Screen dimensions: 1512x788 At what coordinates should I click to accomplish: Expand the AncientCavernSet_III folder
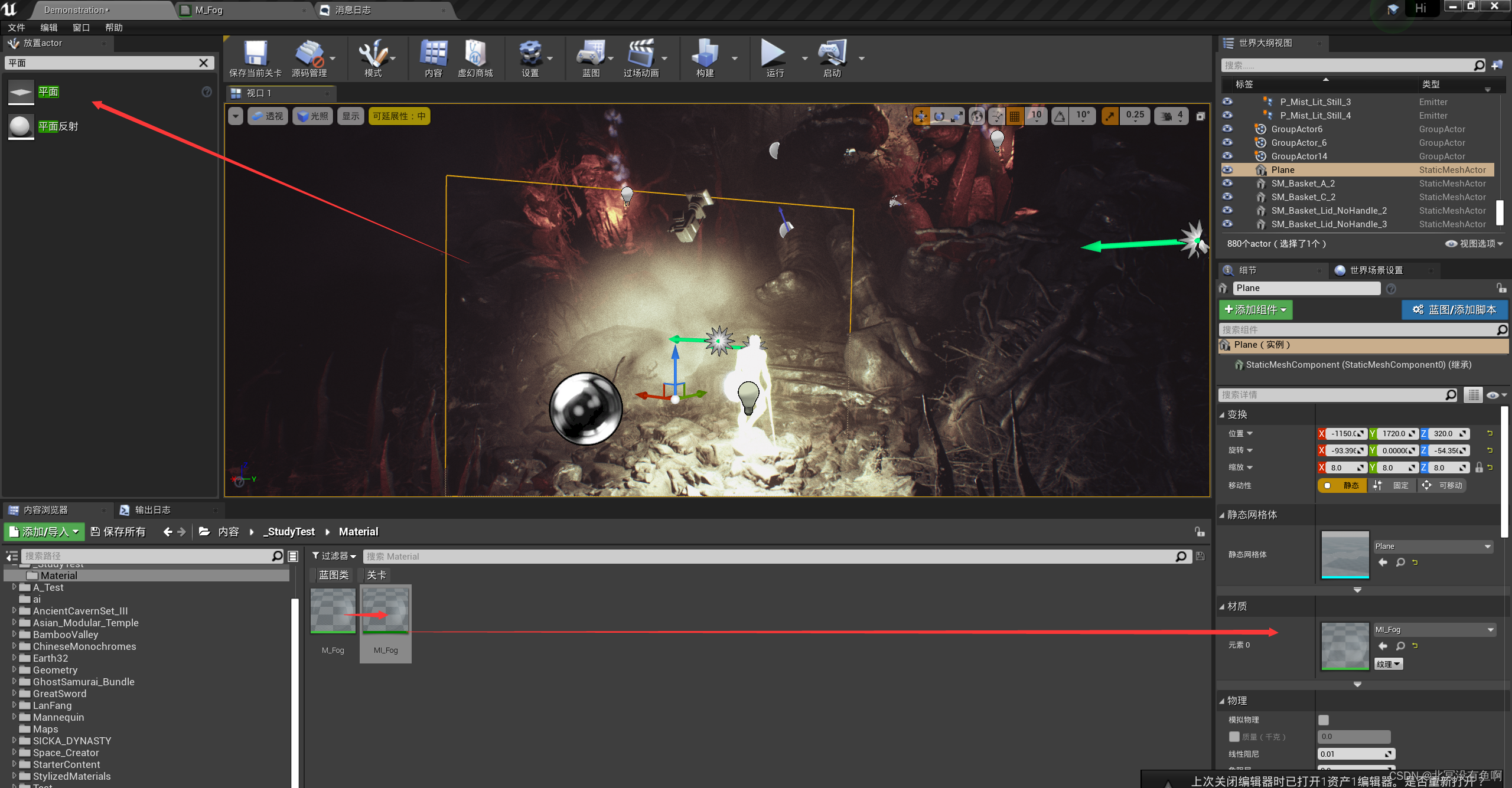[14, 611]
